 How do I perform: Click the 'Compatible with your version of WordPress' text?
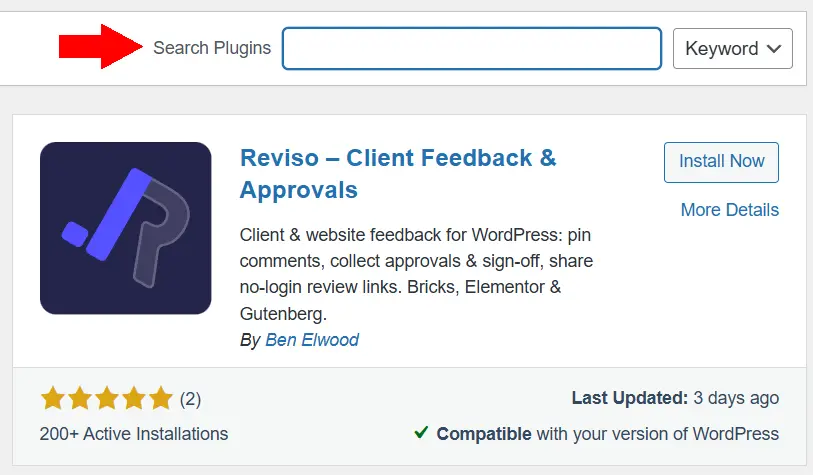tap(608, 434)
